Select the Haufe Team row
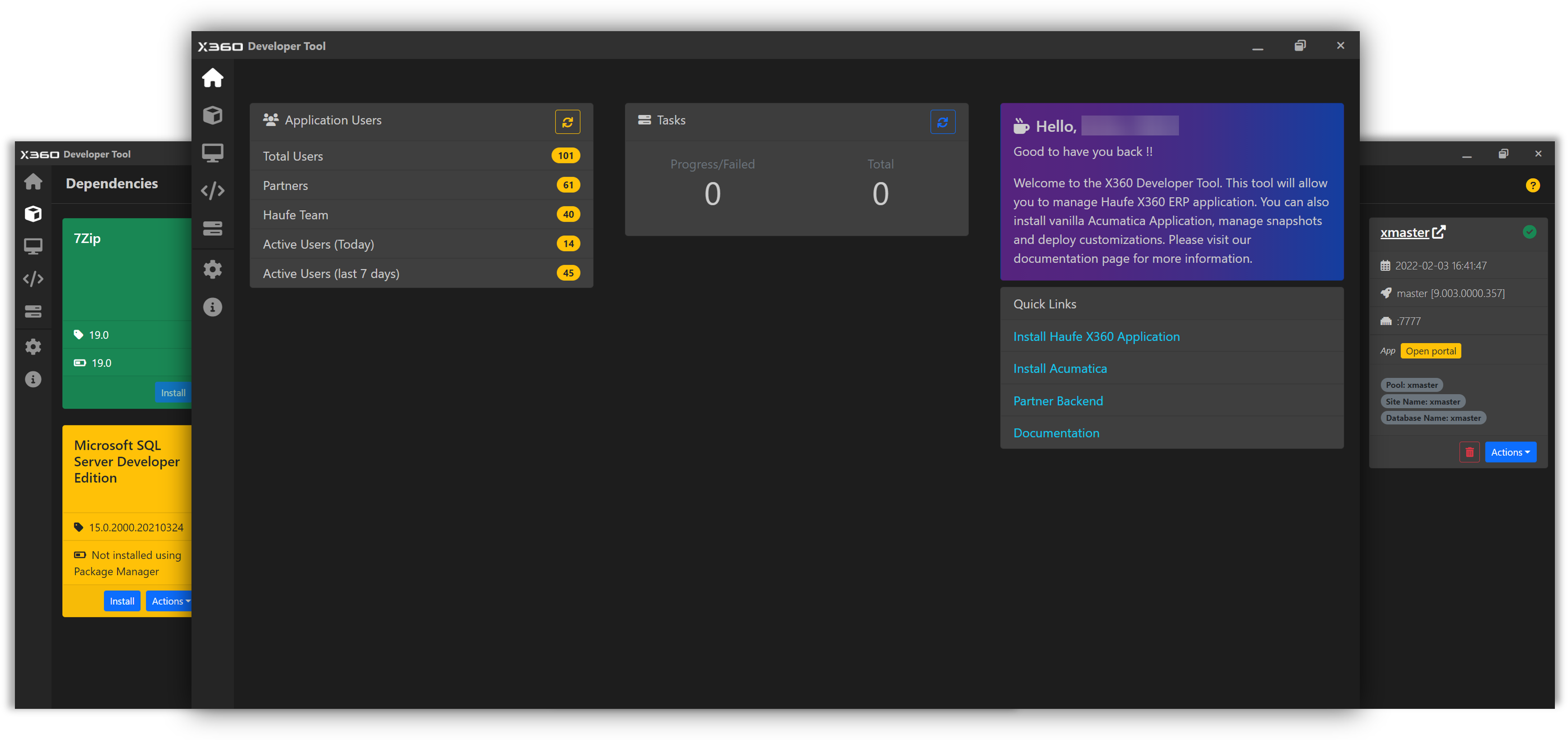Image resolution: width=1568 pixels, height=740 pixels. 421,214
